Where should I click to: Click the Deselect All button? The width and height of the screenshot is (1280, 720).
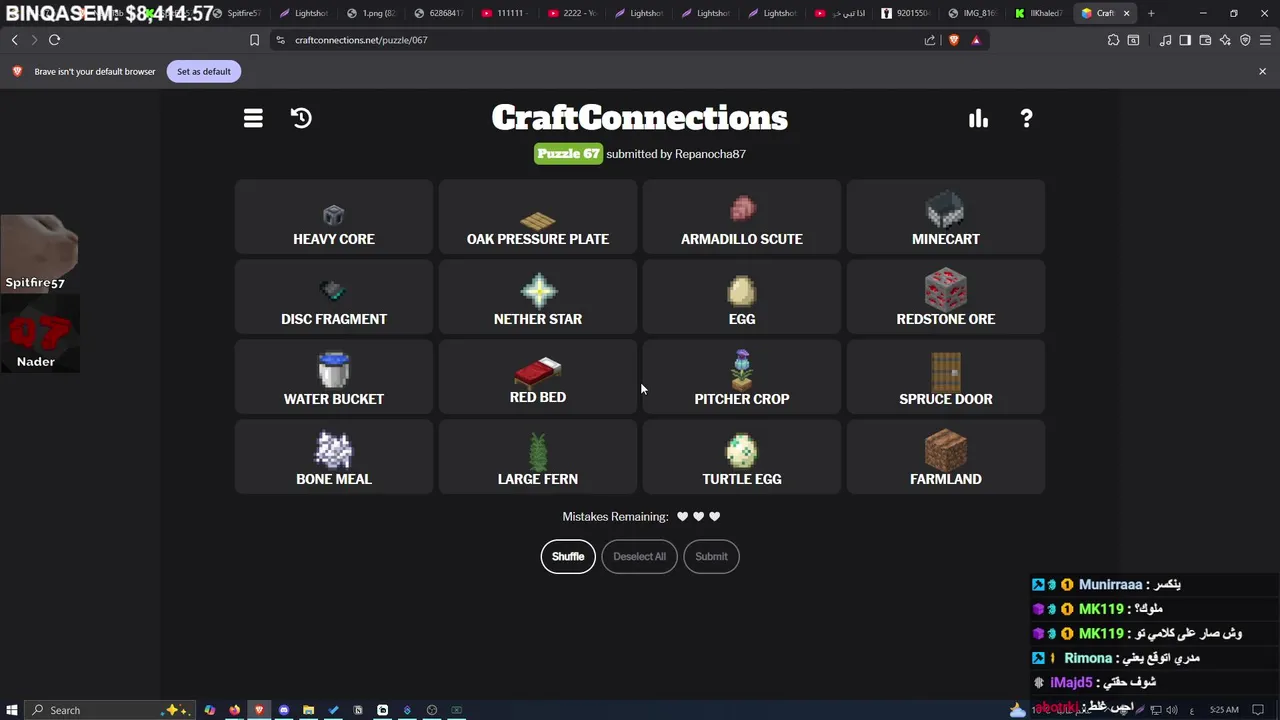click(x=639, y=556)
